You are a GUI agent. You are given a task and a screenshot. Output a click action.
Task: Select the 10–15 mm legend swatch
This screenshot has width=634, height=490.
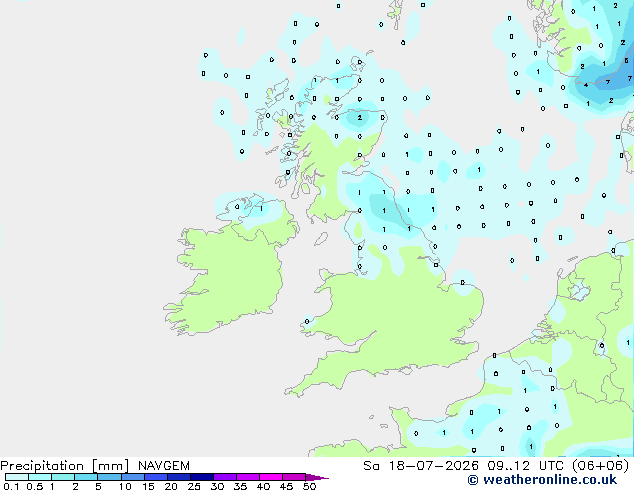pyautogui.click(x=133, y=477)
